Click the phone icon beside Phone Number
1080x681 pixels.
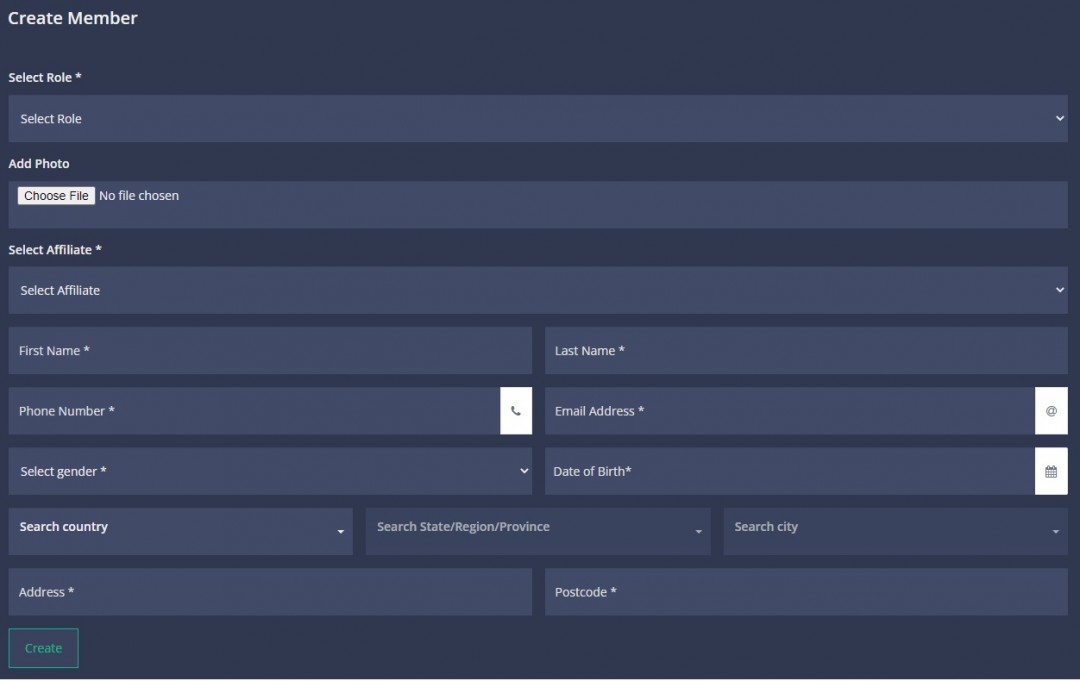click(516, 411)
